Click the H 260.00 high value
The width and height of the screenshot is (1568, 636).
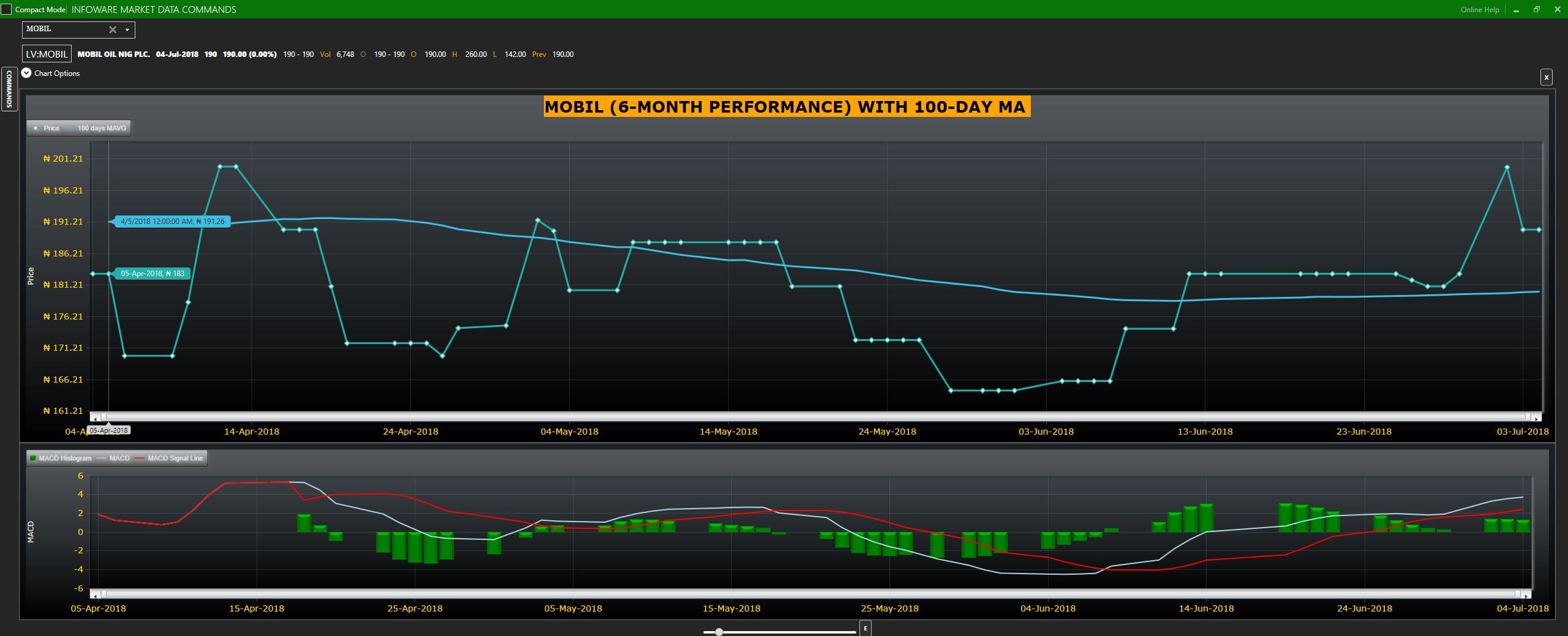coord(469,54)
